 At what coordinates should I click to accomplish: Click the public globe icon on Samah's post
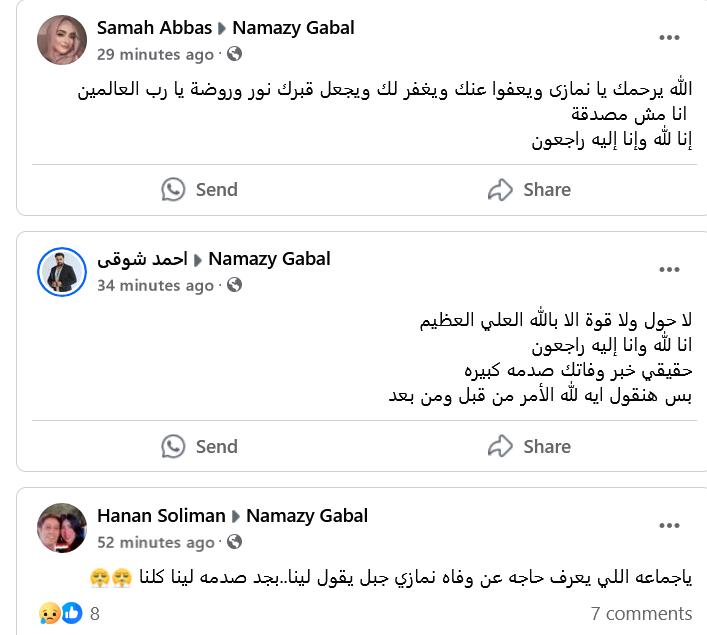point(234,54)
